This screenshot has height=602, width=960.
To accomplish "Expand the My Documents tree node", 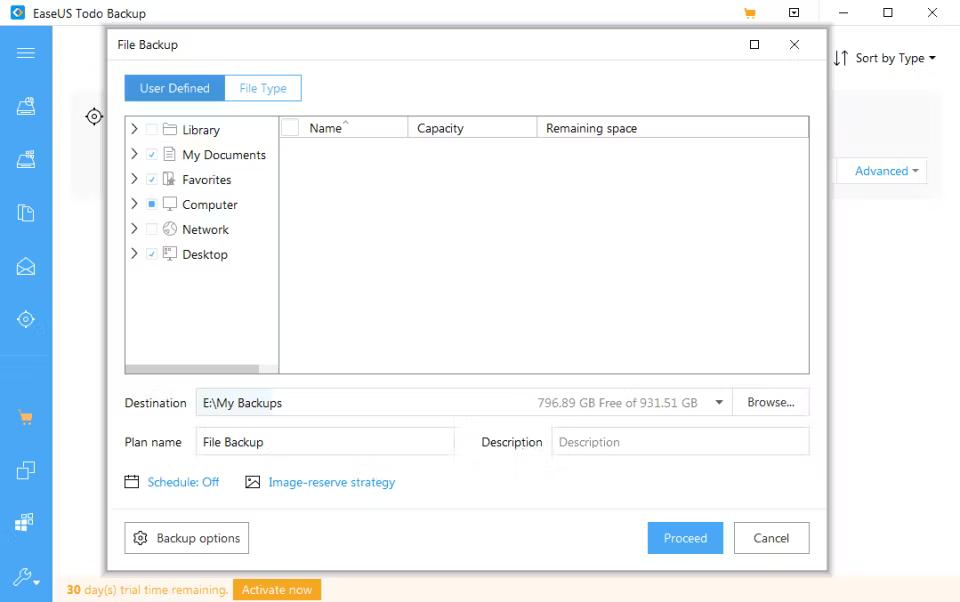I will (134, 154).
